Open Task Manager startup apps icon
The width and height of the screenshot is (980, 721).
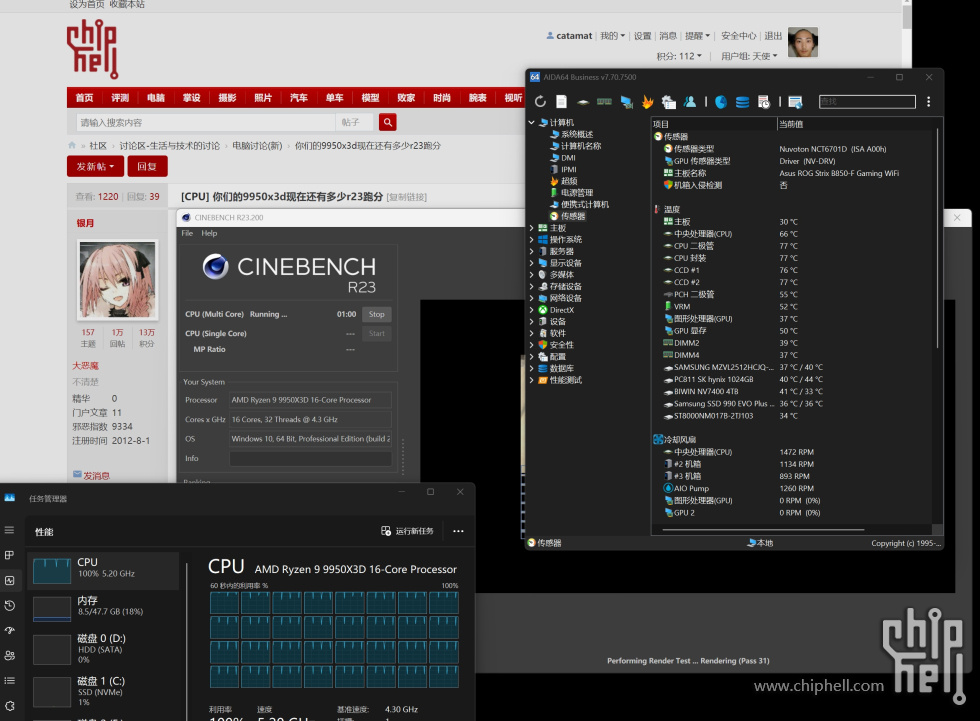(9, 630)
